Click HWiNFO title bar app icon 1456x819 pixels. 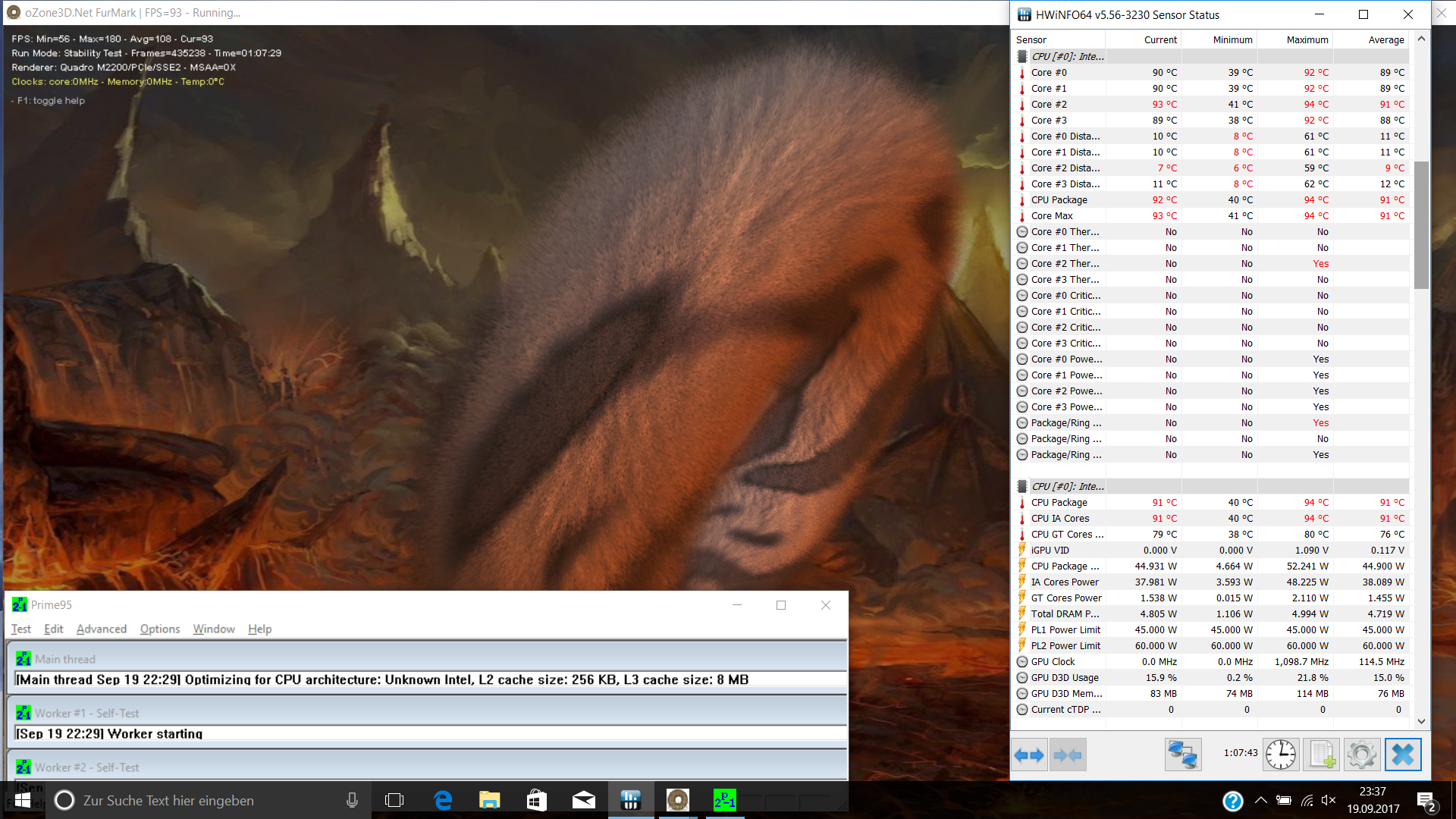point(1025,14)
